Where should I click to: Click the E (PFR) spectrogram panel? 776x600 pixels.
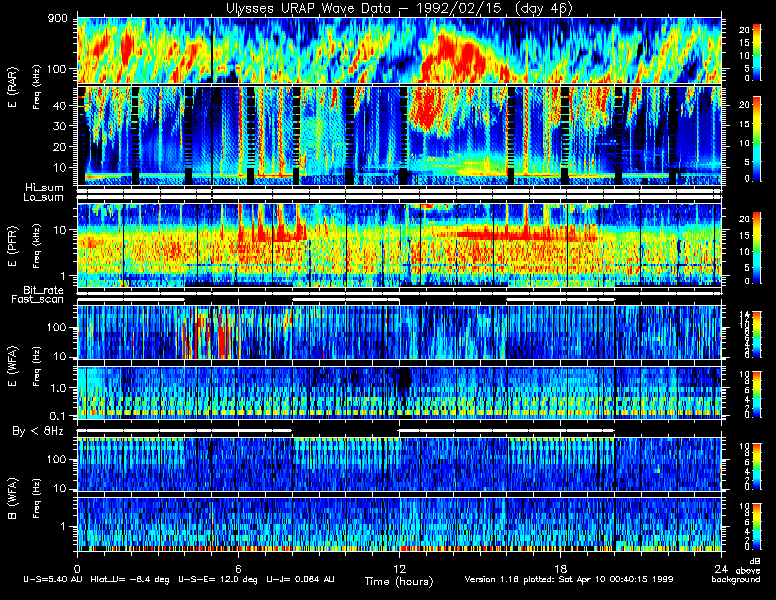[x=399, y=246]
